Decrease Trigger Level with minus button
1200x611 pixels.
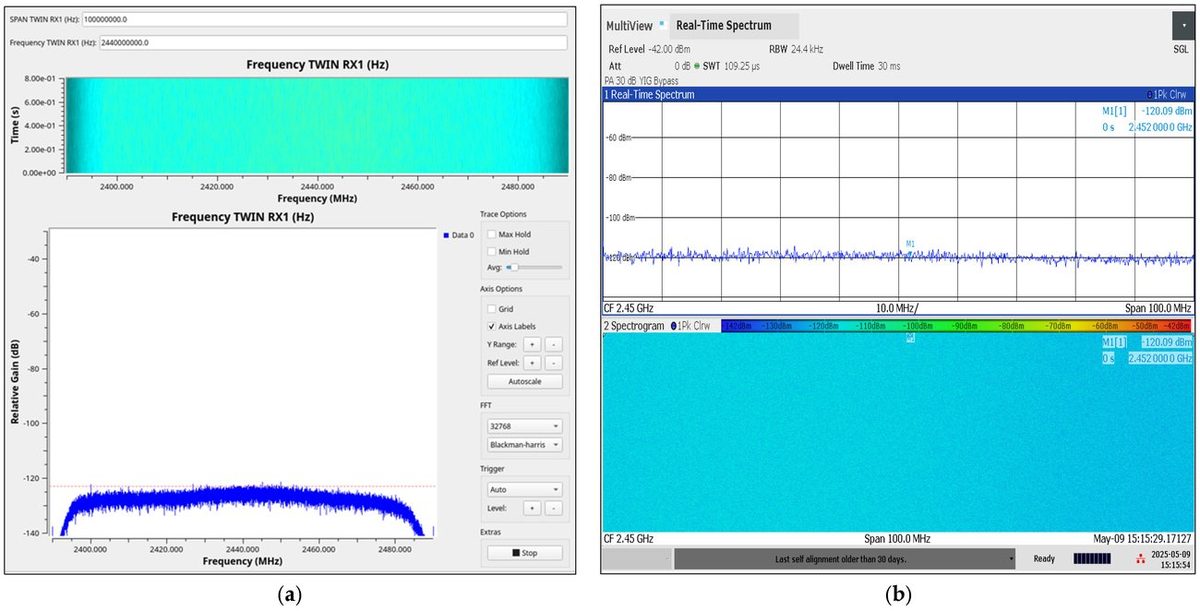point(554,508)
